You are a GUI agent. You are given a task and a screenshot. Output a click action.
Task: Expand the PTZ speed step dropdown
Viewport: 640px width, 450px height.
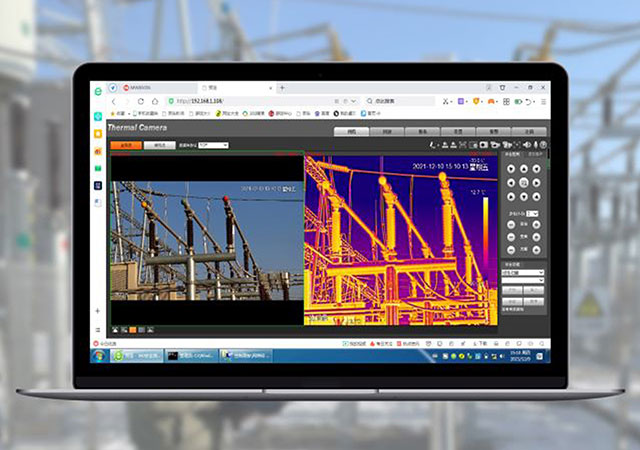point(533,213)
